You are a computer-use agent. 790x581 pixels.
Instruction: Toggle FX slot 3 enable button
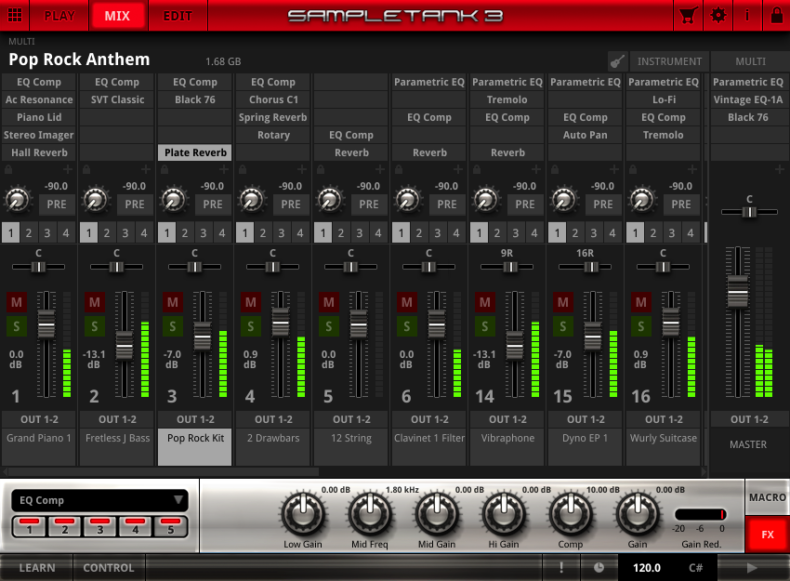(100, 527)
